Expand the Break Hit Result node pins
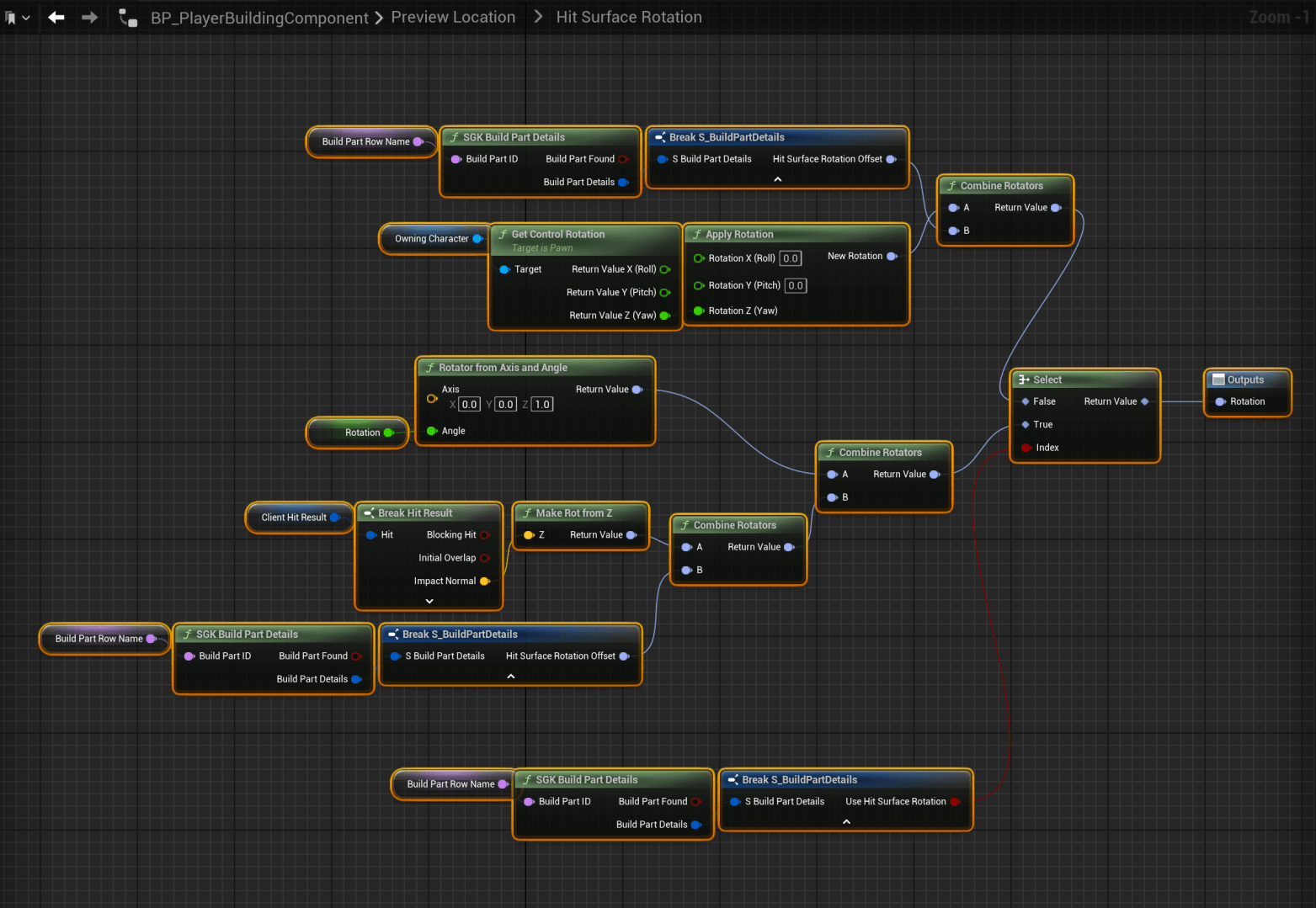 429,601
